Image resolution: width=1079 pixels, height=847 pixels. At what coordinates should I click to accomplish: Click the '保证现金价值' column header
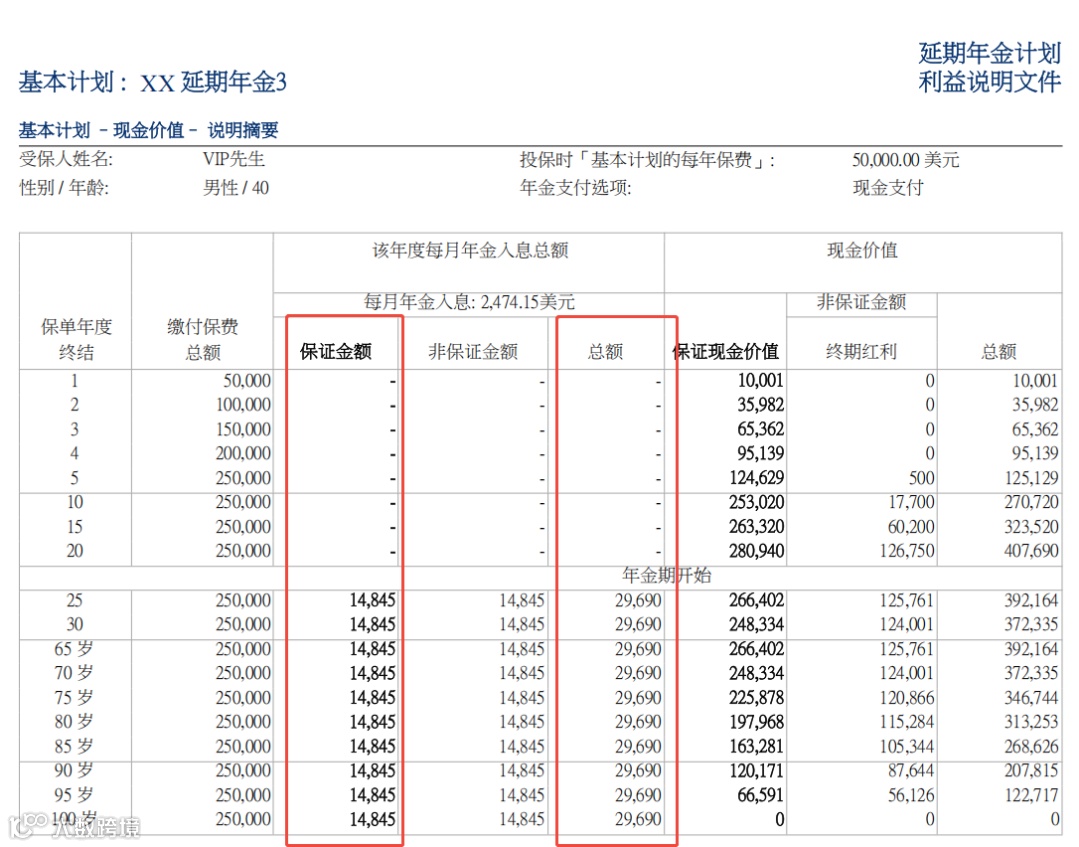click(725, 352)
